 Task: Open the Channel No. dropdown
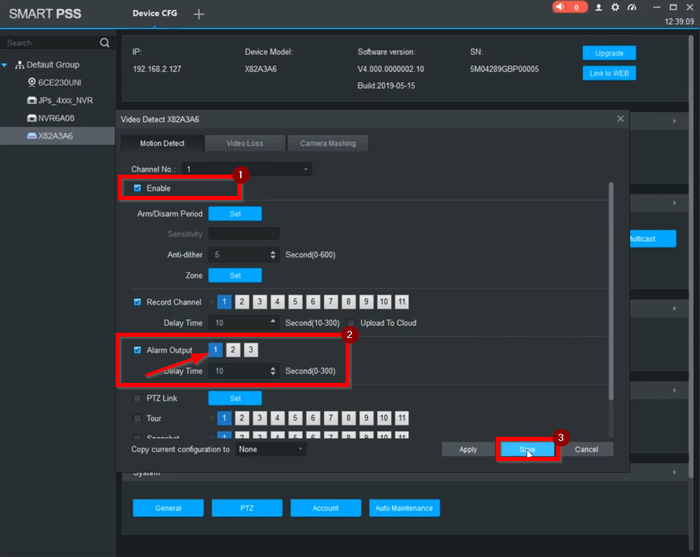246,169
